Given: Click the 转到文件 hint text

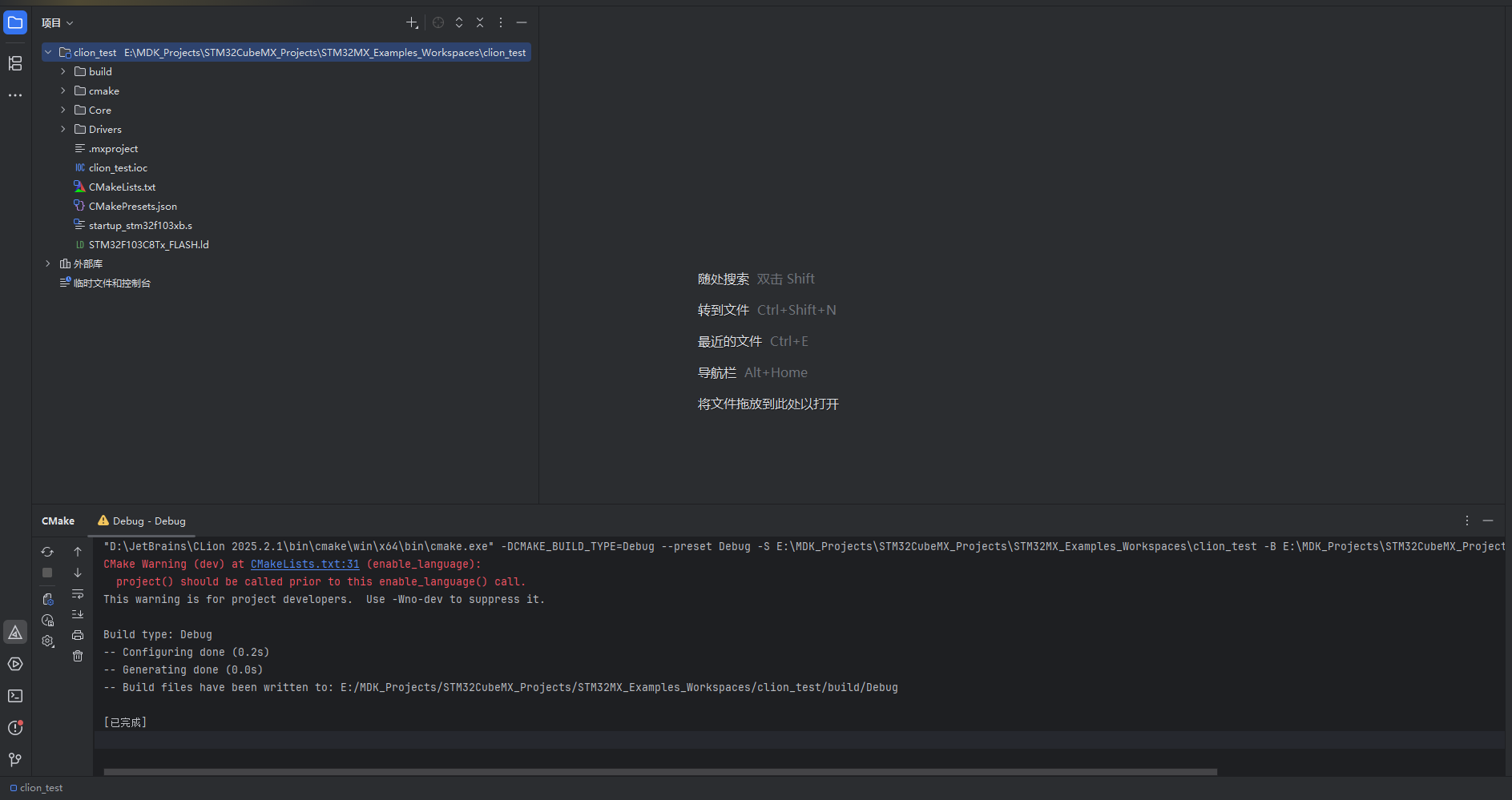Looking at the screenshot, I should (723, 310).
